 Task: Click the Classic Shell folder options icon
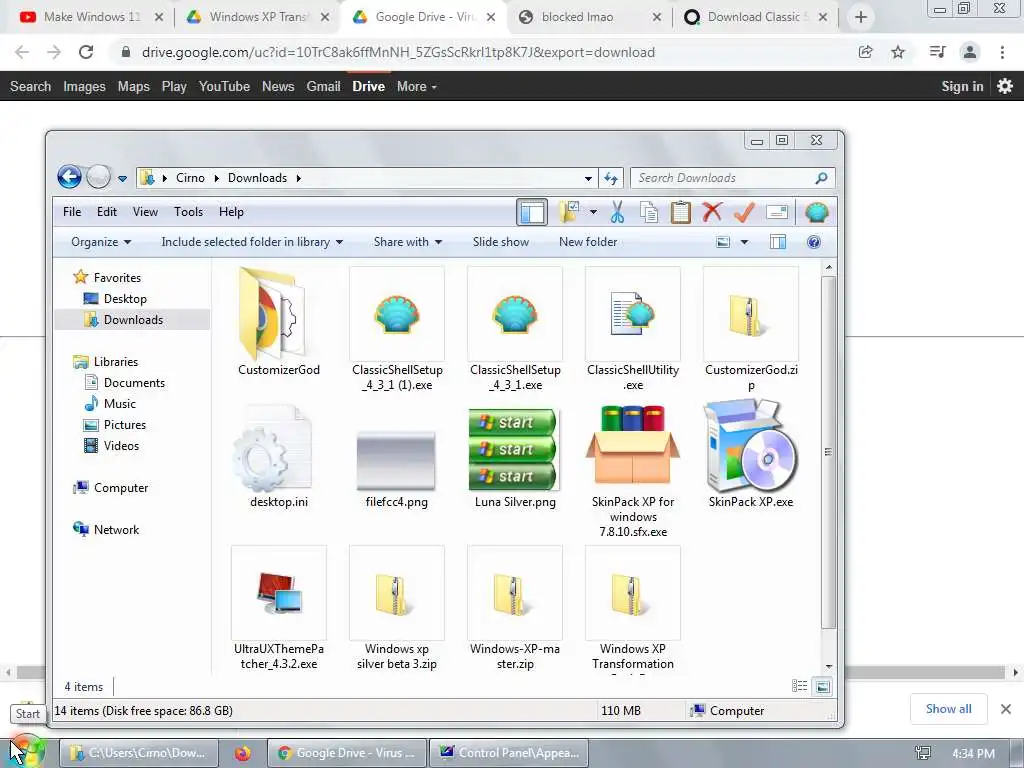(570, 212)
